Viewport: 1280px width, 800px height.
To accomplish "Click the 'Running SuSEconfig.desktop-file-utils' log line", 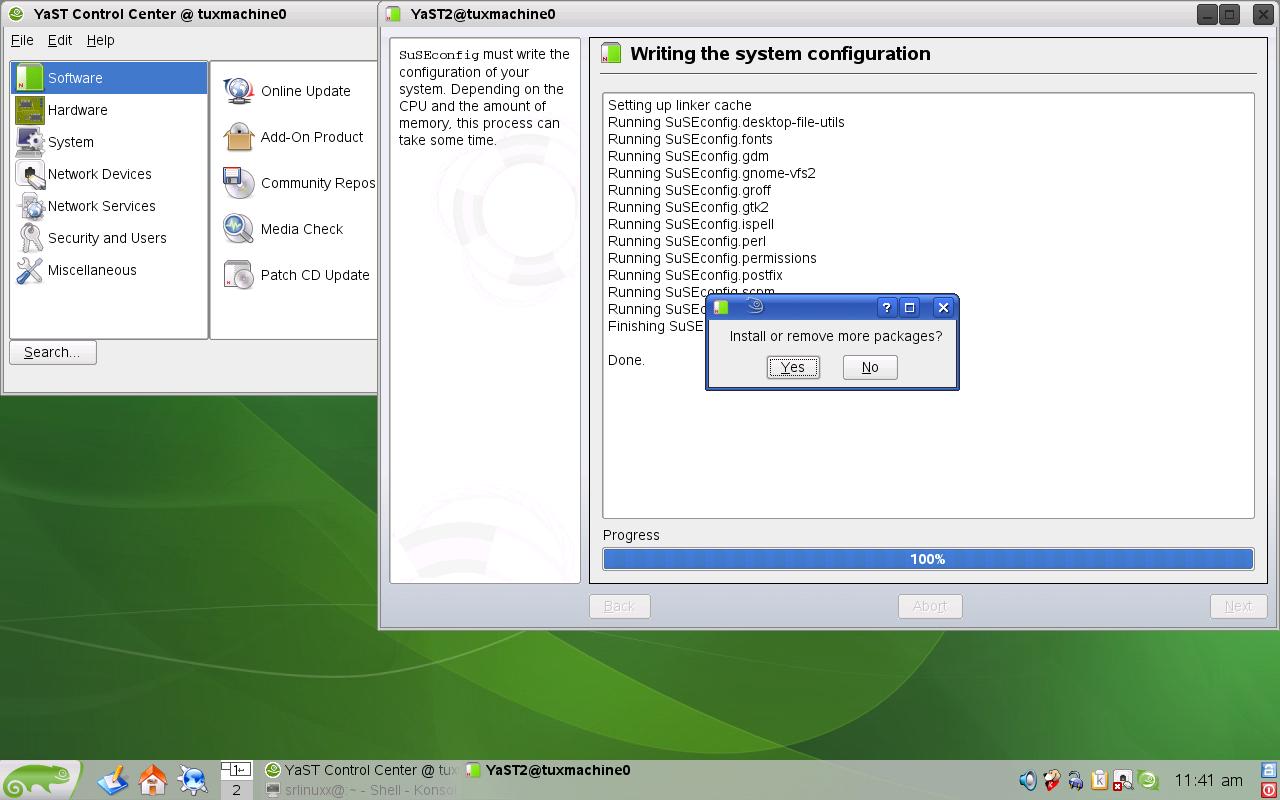I will click(x=726, y=122).
